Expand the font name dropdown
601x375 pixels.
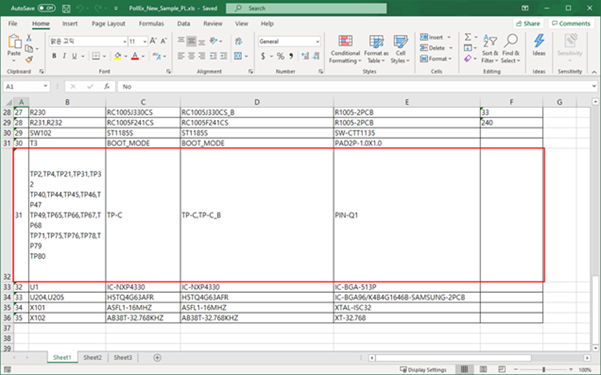125,41
